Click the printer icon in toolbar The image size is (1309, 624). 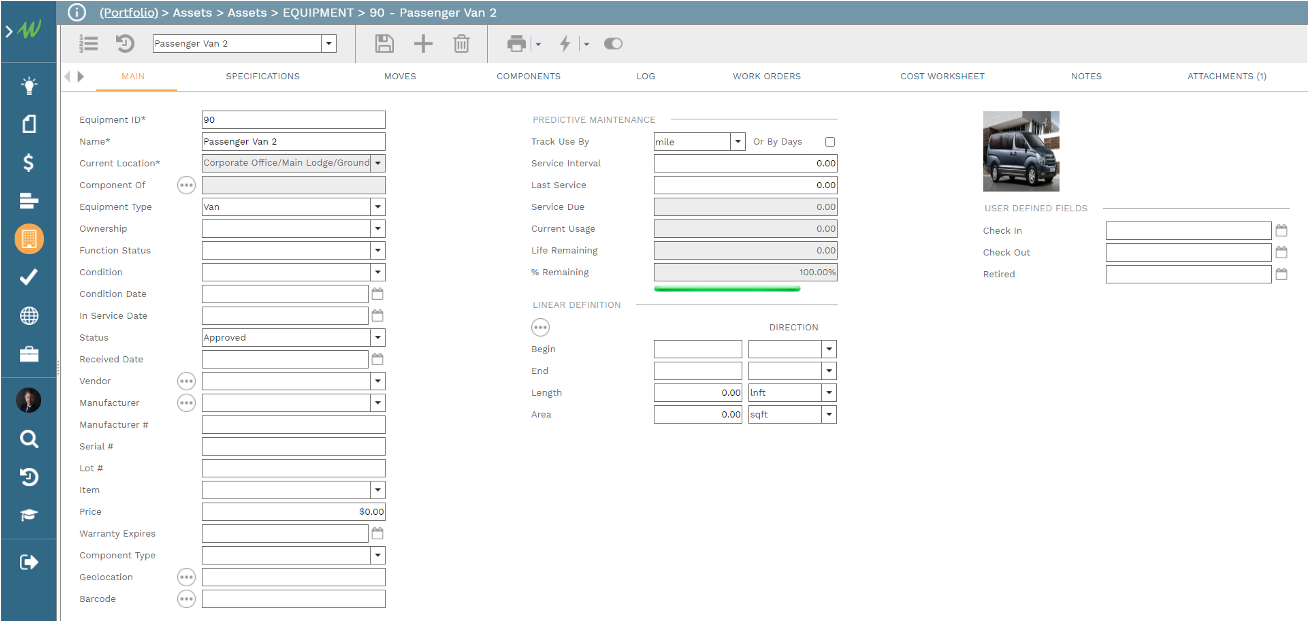(x=516, y=44)
